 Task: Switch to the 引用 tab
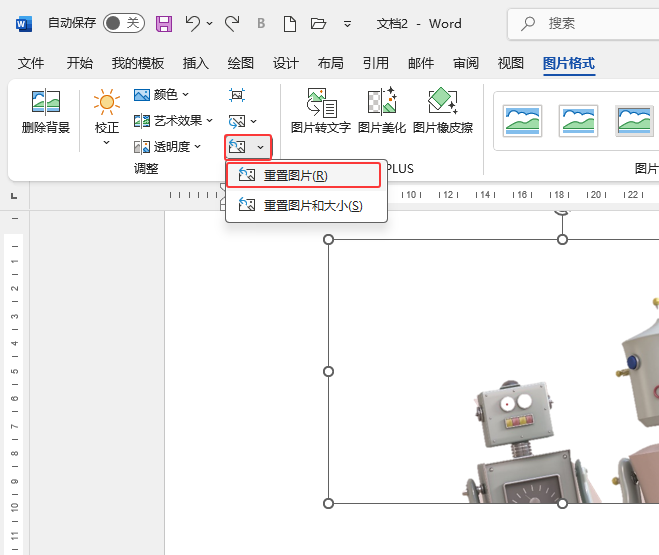(375, 63)
